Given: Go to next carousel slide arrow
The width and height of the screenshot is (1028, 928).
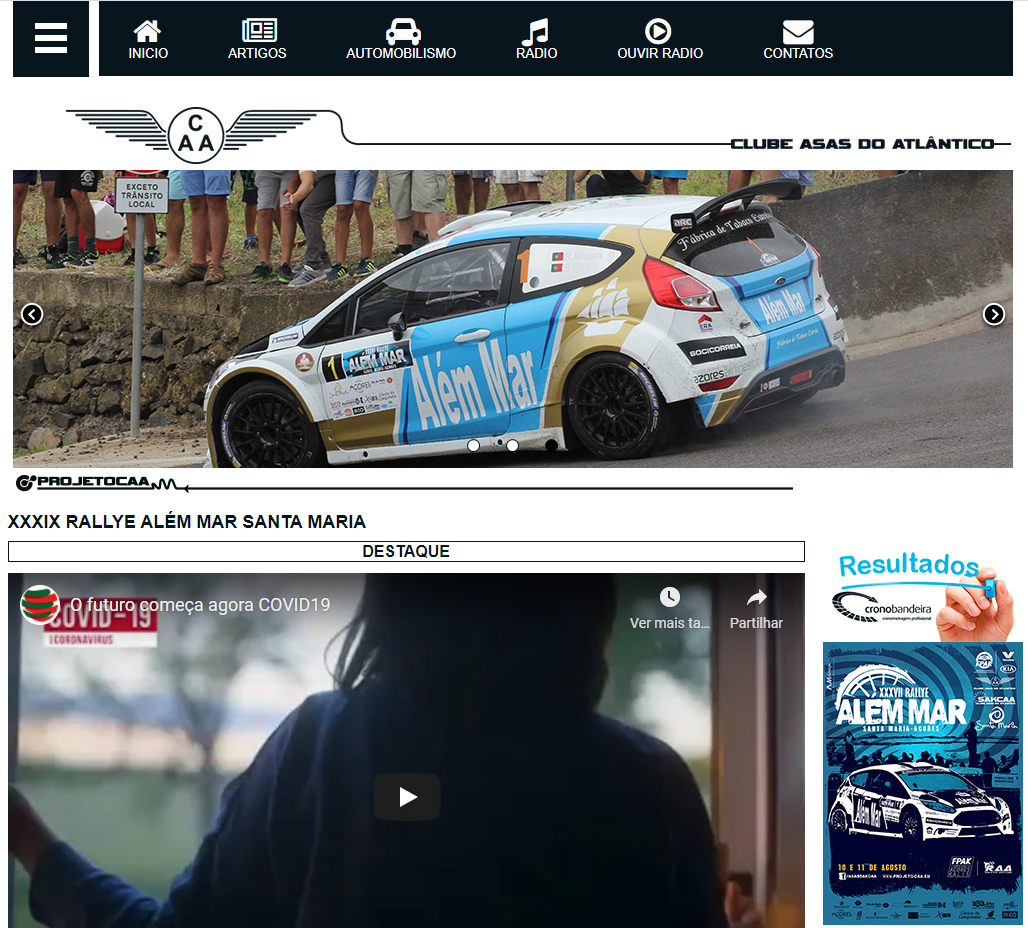Looking at the screenshot, I should 994,315.
